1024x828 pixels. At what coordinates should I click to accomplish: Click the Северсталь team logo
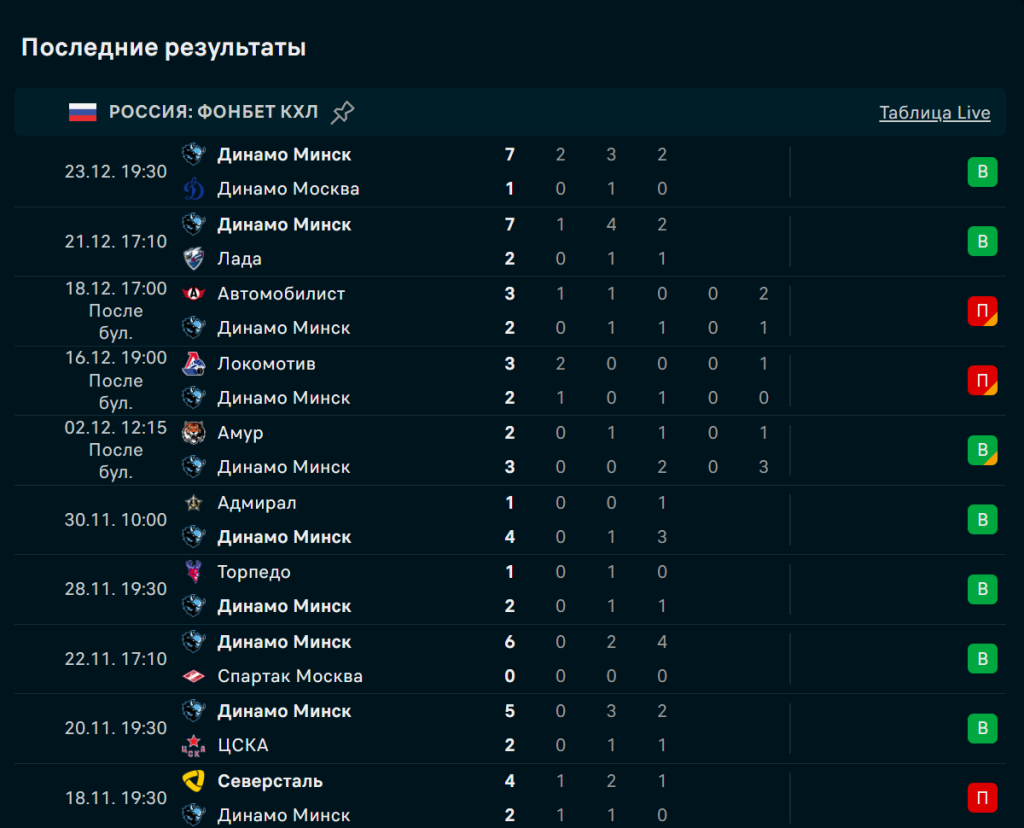pos(193,781)
